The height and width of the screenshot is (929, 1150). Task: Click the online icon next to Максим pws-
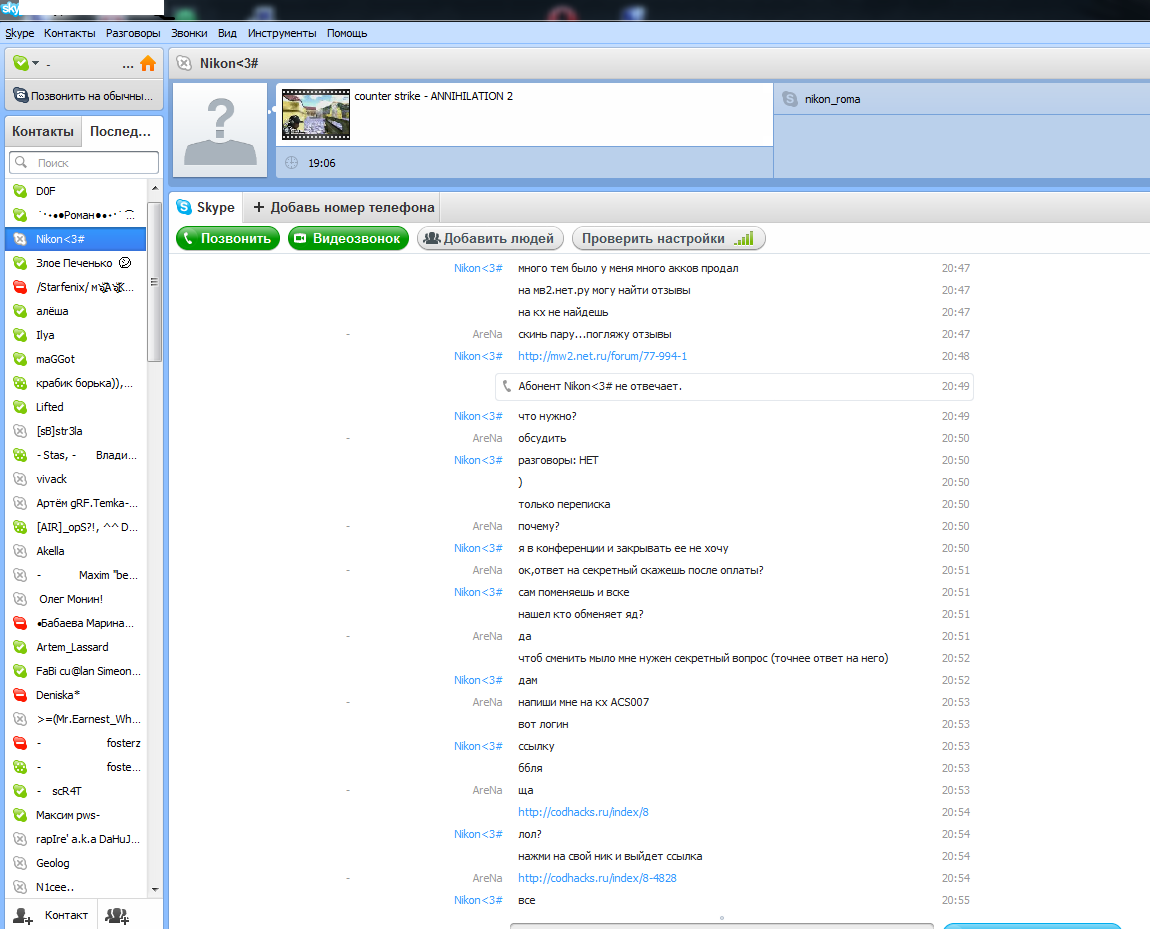[21, 815]
